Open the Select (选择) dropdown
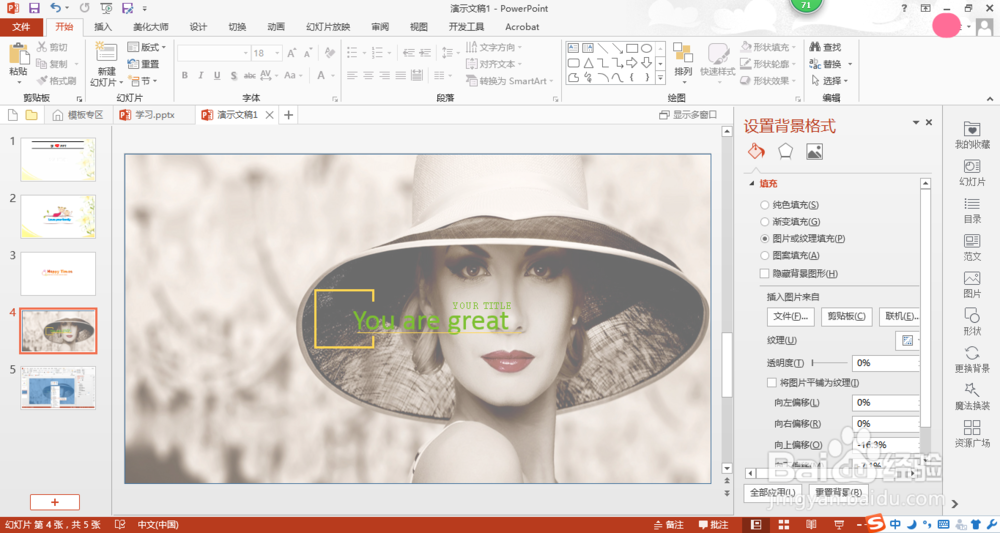 [x=829, y=81]
